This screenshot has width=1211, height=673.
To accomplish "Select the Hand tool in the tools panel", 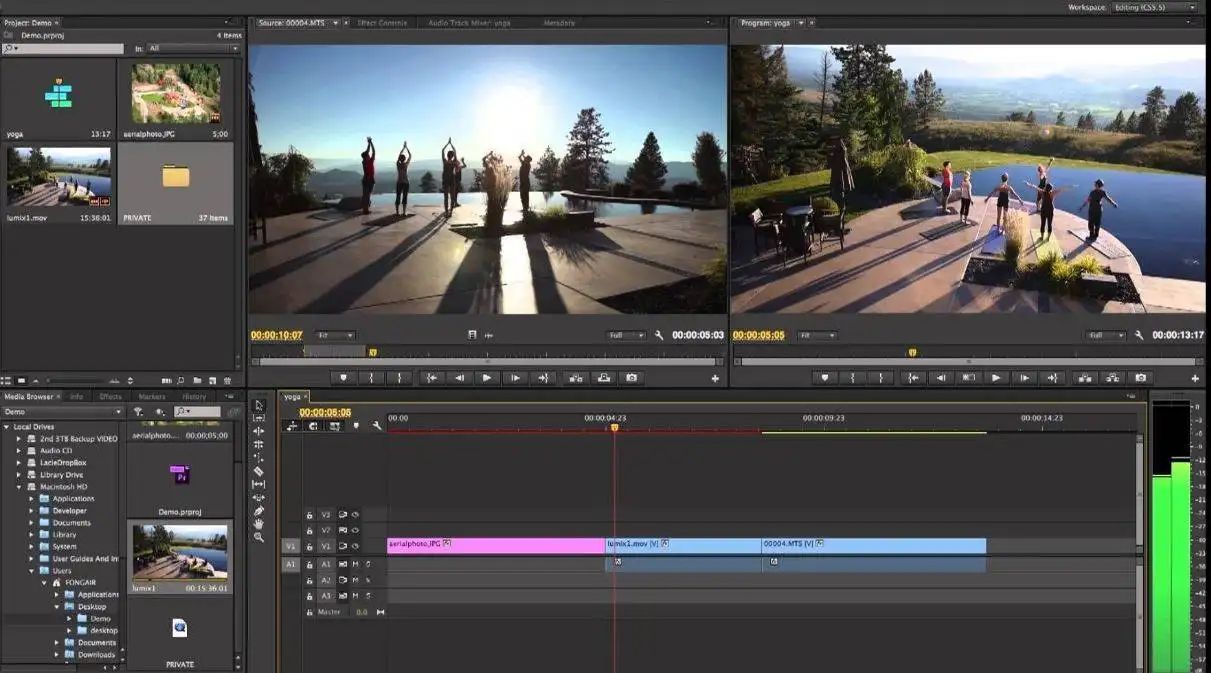I will (259, 523).
